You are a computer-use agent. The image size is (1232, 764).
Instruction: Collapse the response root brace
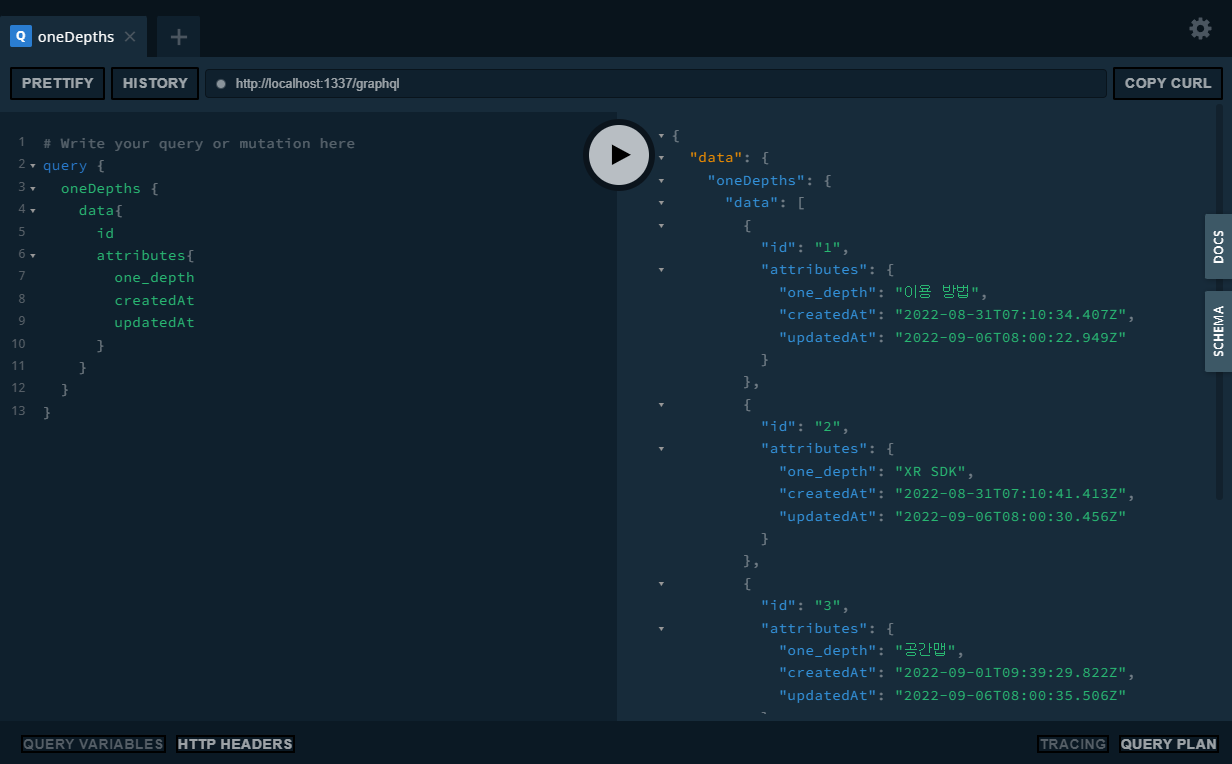point(661,135)
